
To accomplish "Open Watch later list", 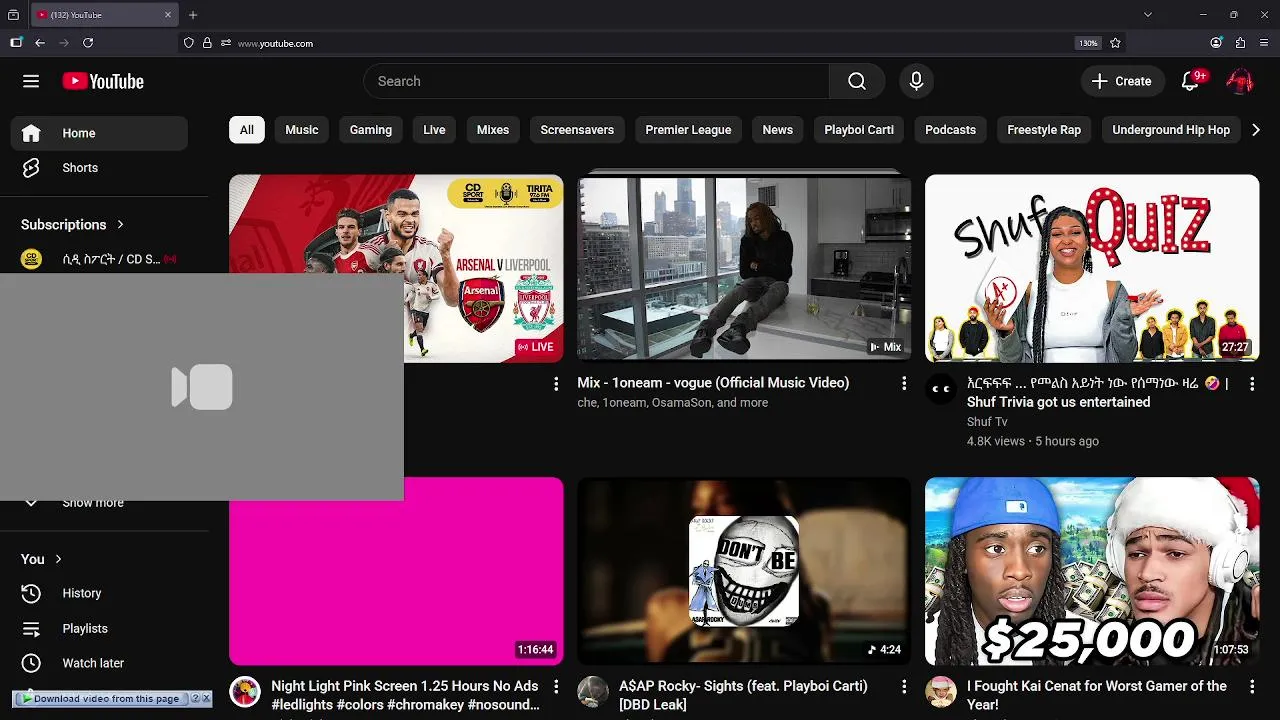I will click(x=99, y=663).
